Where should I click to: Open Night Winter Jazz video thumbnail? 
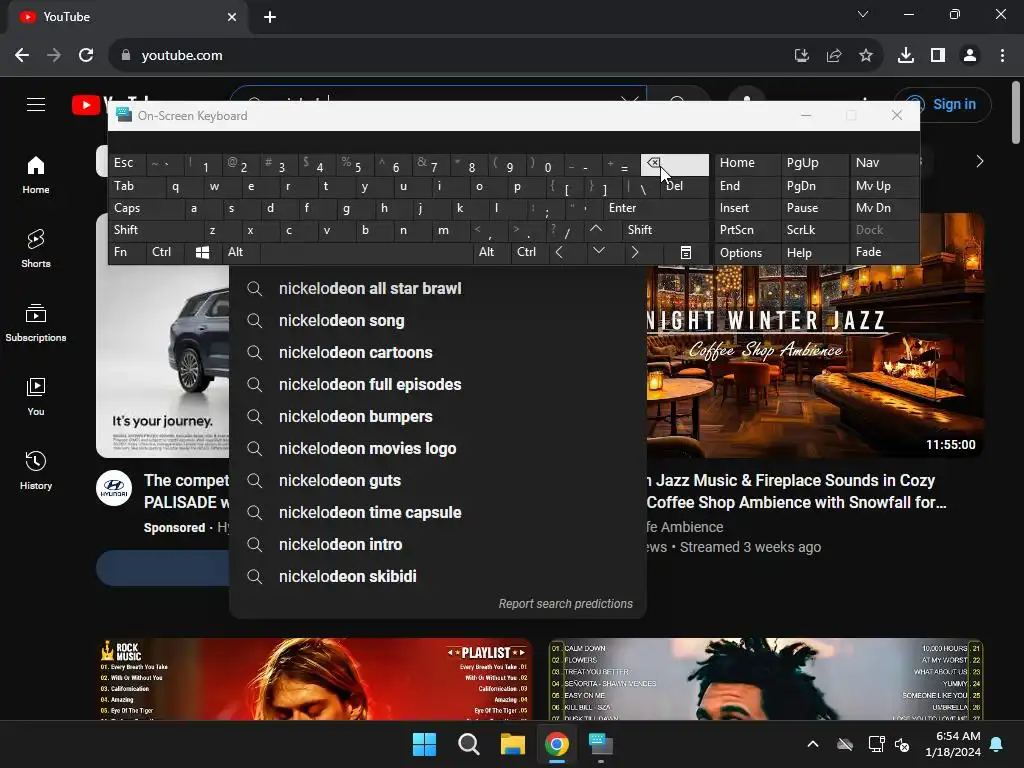point(815,360)
